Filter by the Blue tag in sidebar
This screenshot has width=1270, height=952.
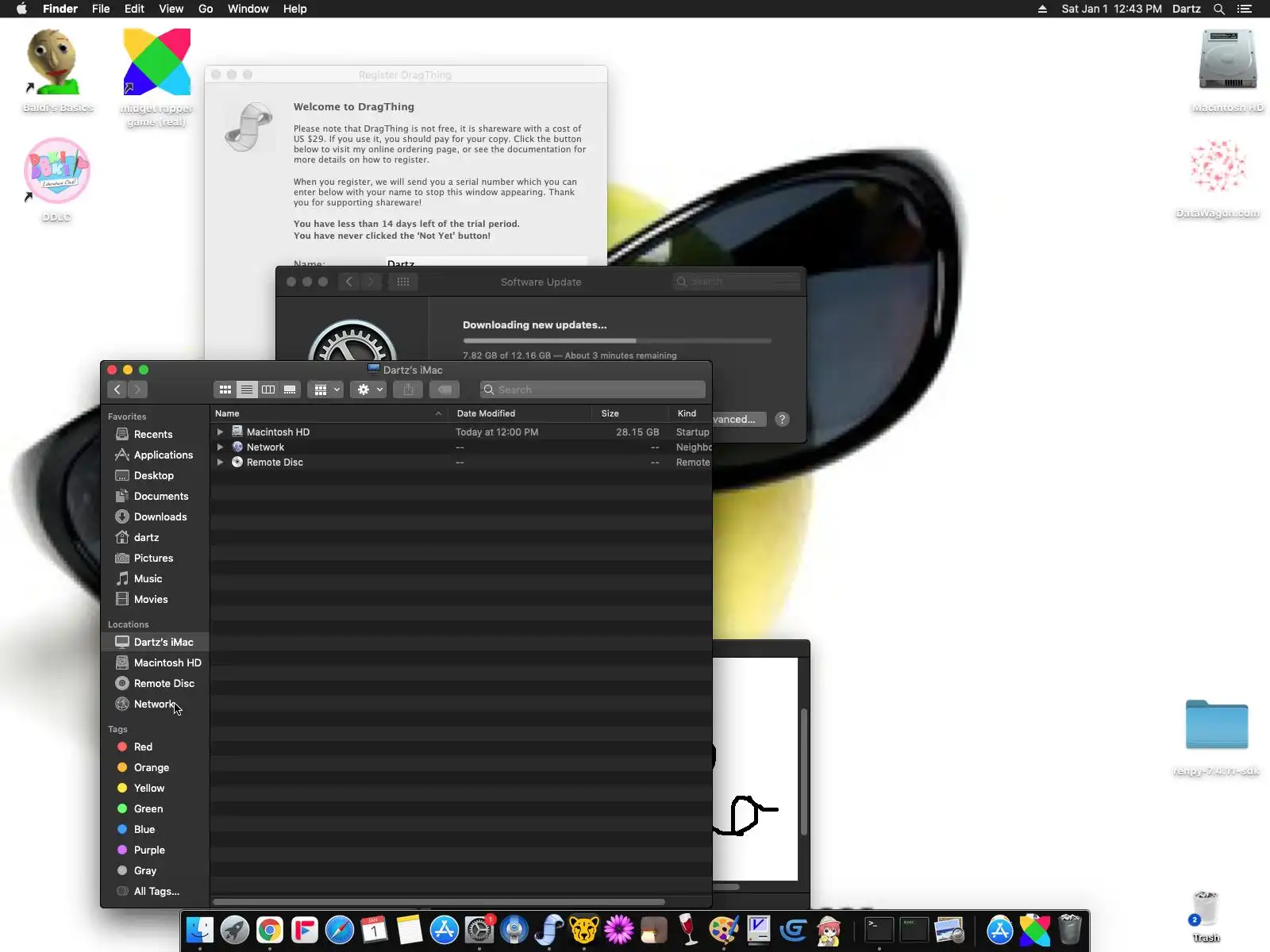pyautogui.click(x=156, y=829)
